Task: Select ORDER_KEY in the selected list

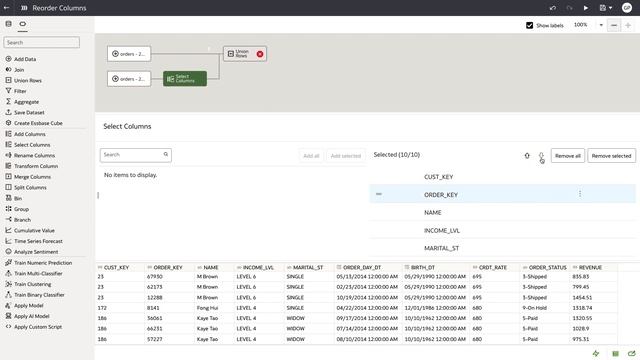Action: [502, 194]
